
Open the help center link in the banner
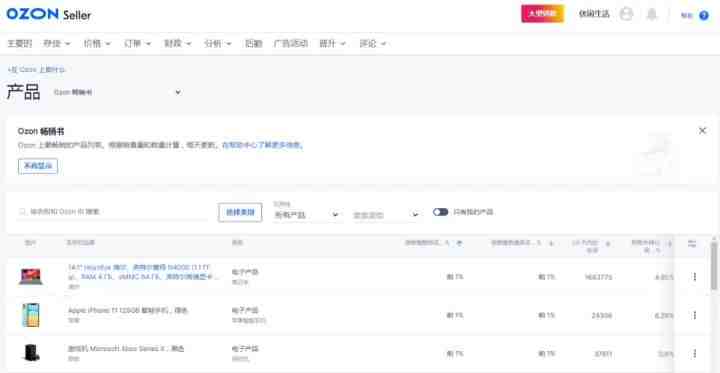point(263,145)
